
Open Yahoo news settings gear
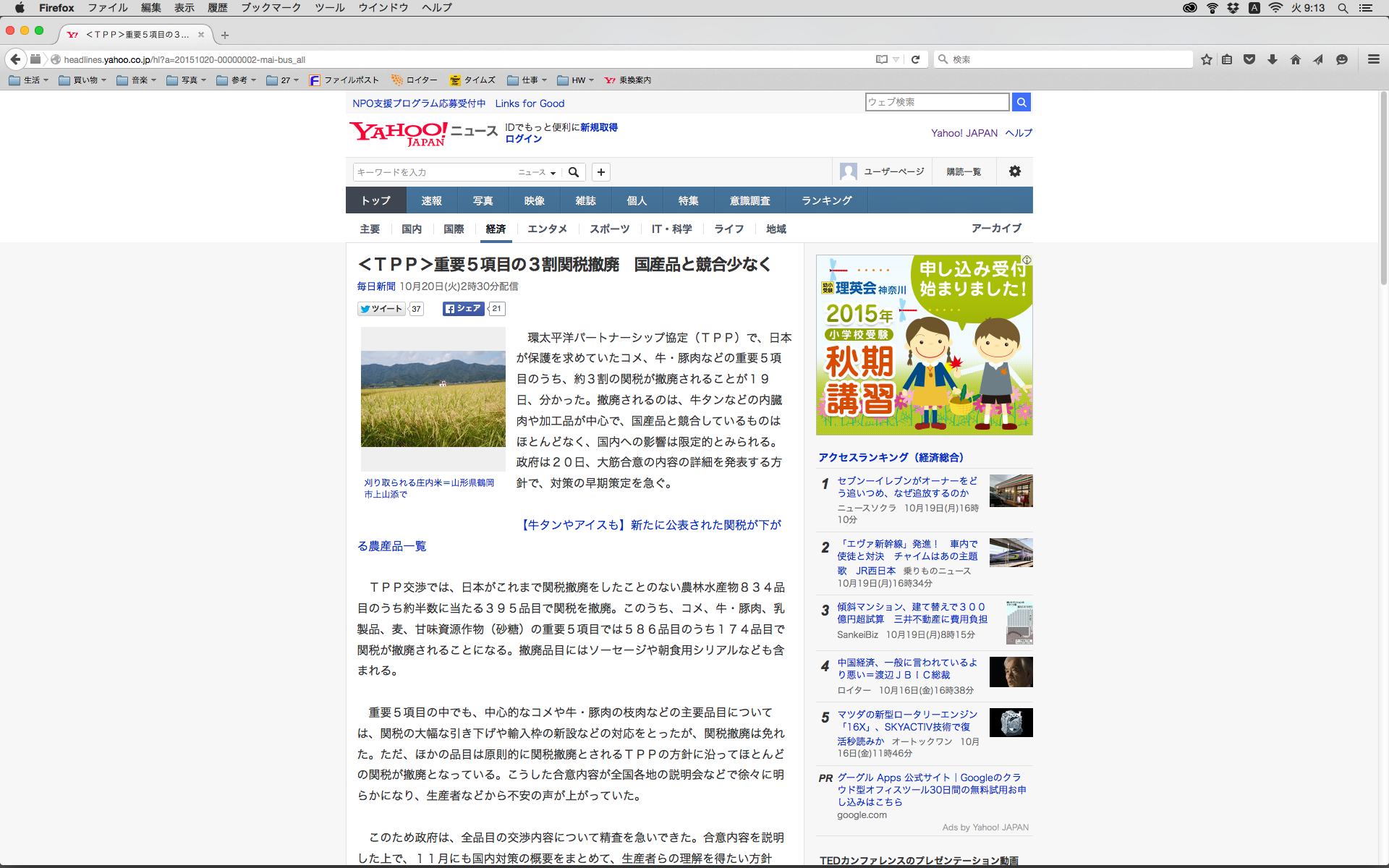(x=1014, y=171)
